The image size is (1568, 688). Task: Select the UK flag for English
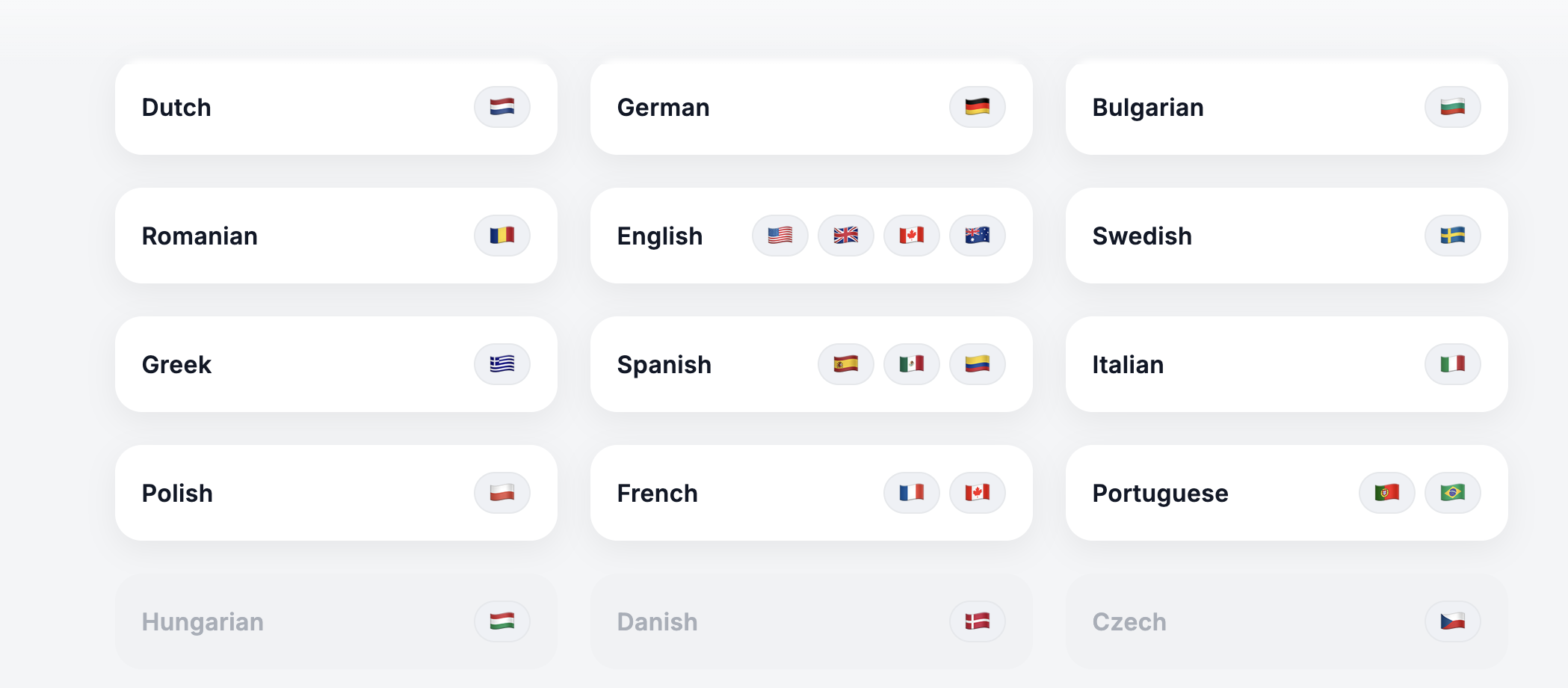coord(845,236)
